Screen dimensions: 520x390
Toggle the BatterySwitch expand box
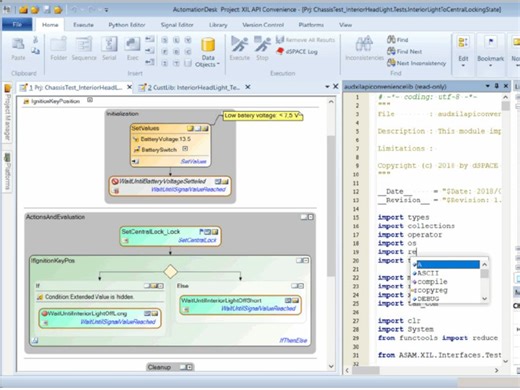coord(185,149)
